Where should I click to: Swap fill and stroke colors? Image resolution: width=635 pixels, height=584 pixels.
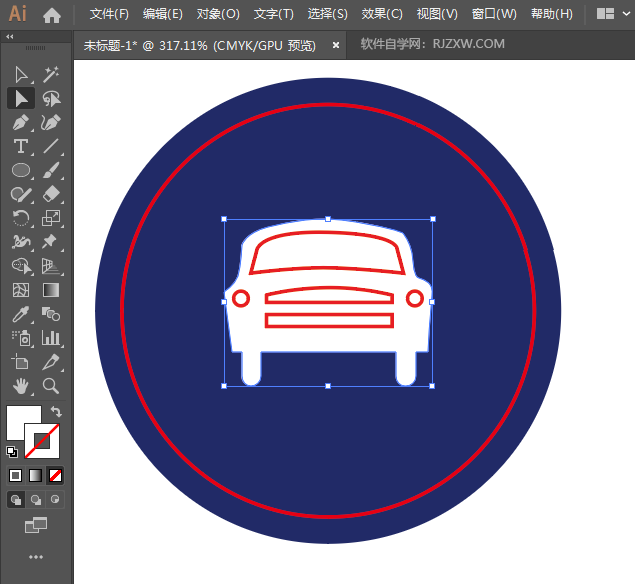[x=57, y=411]
